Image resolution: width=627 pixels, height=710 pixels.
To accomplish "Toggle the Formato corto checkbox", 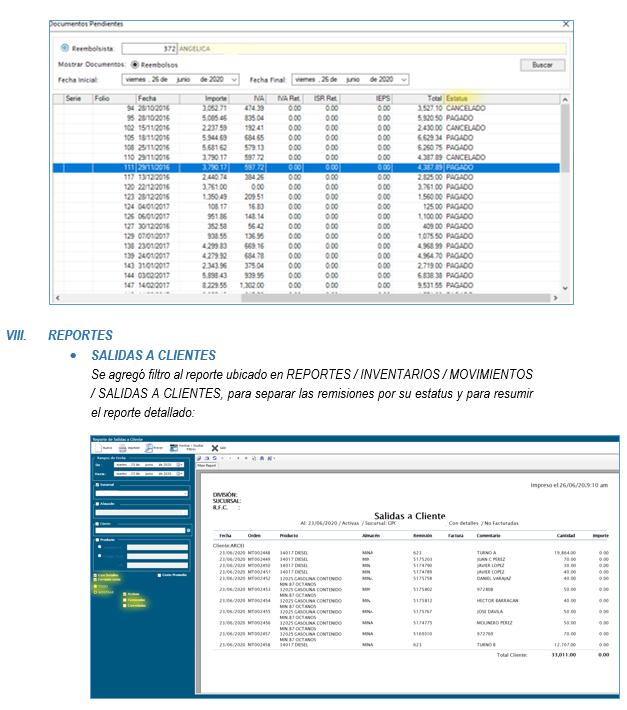I will [95, 580].
